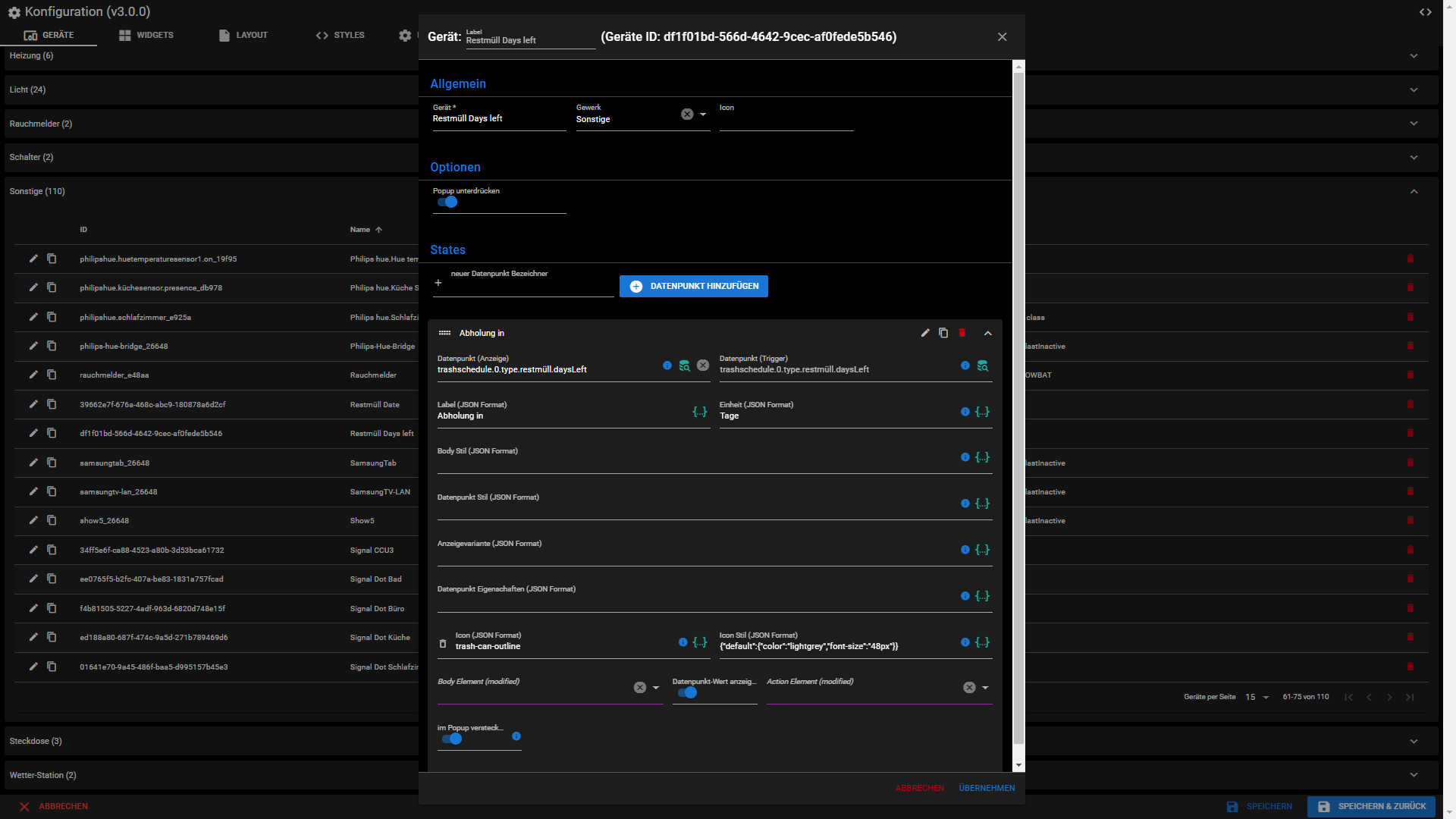Clear the Datenpunkt (Anzeige) value
Image resolution: width=1456 pixels, height=819 pixels.
(x=703, y=366)
